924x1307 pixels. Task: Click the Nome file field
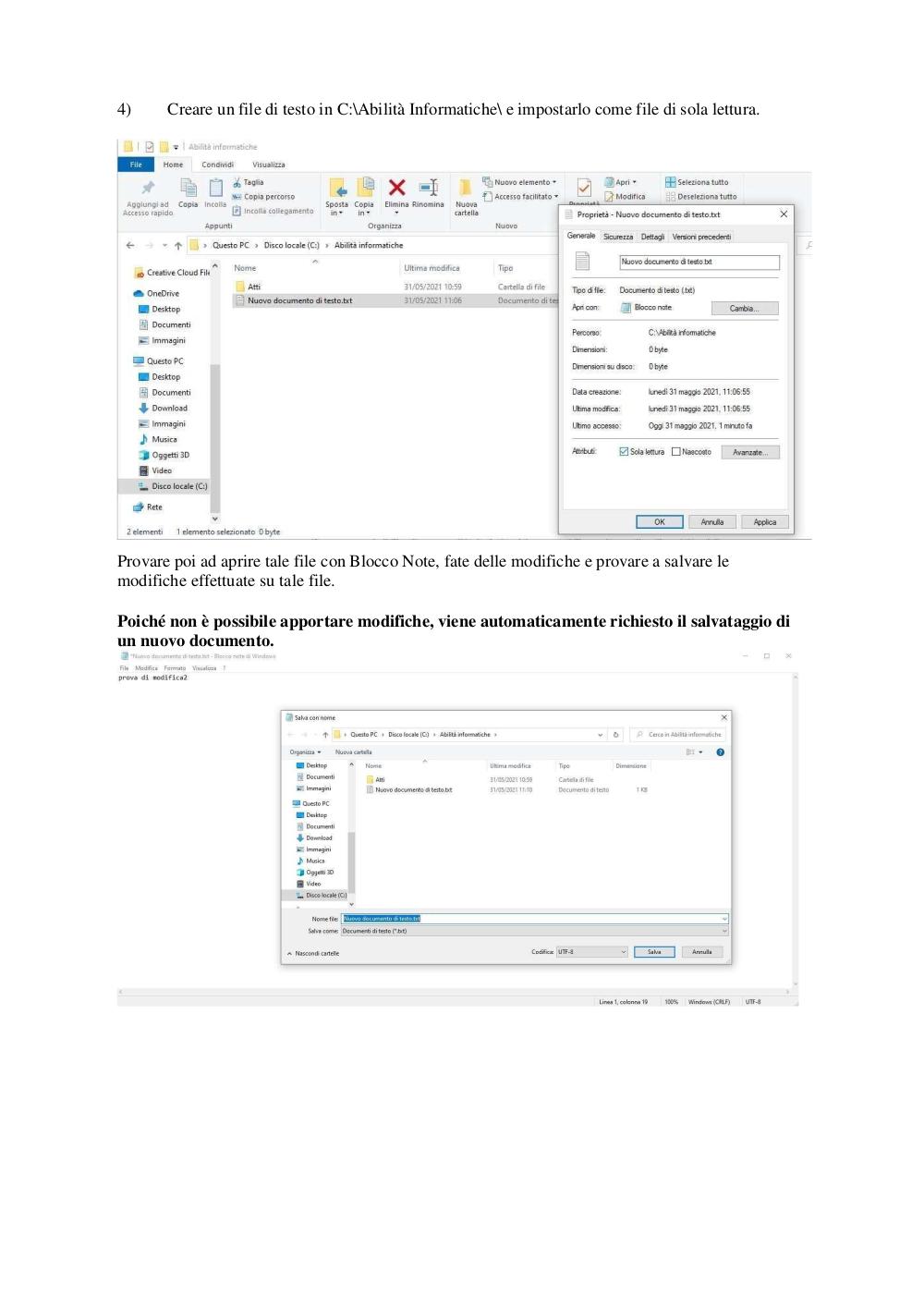(x=535, y=919)
